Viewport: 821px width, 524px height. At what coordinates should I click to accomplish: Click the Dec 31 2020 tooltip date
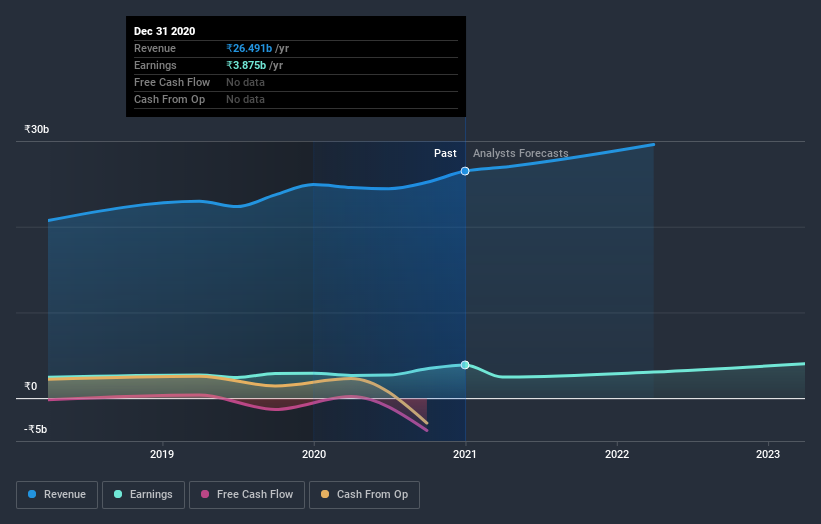[x=164, y=31]
